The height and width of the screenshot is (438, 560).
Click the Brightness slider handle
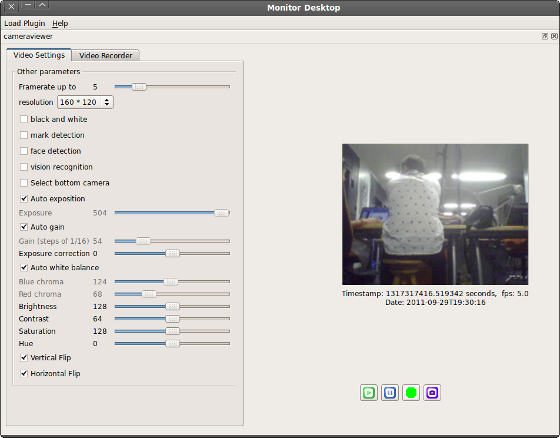[172, 306]
